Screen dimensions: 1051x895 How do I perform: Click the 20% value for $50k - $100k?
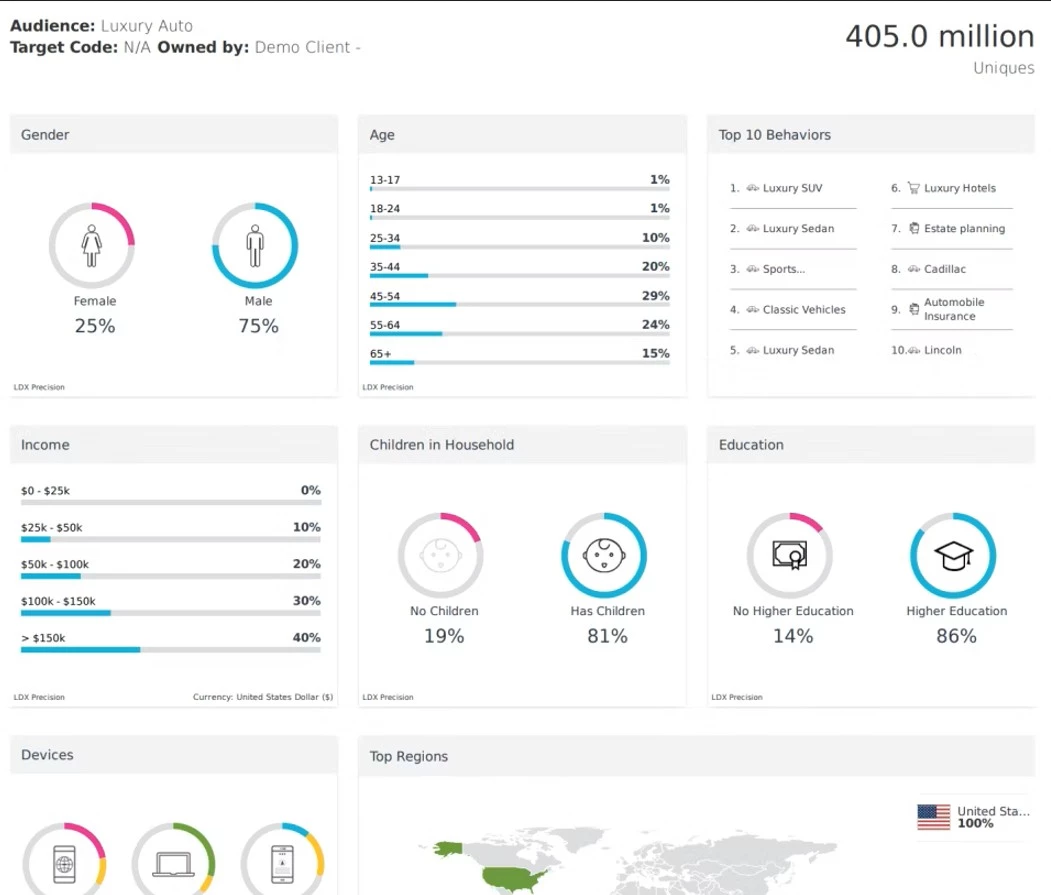[x=306, y=564]
